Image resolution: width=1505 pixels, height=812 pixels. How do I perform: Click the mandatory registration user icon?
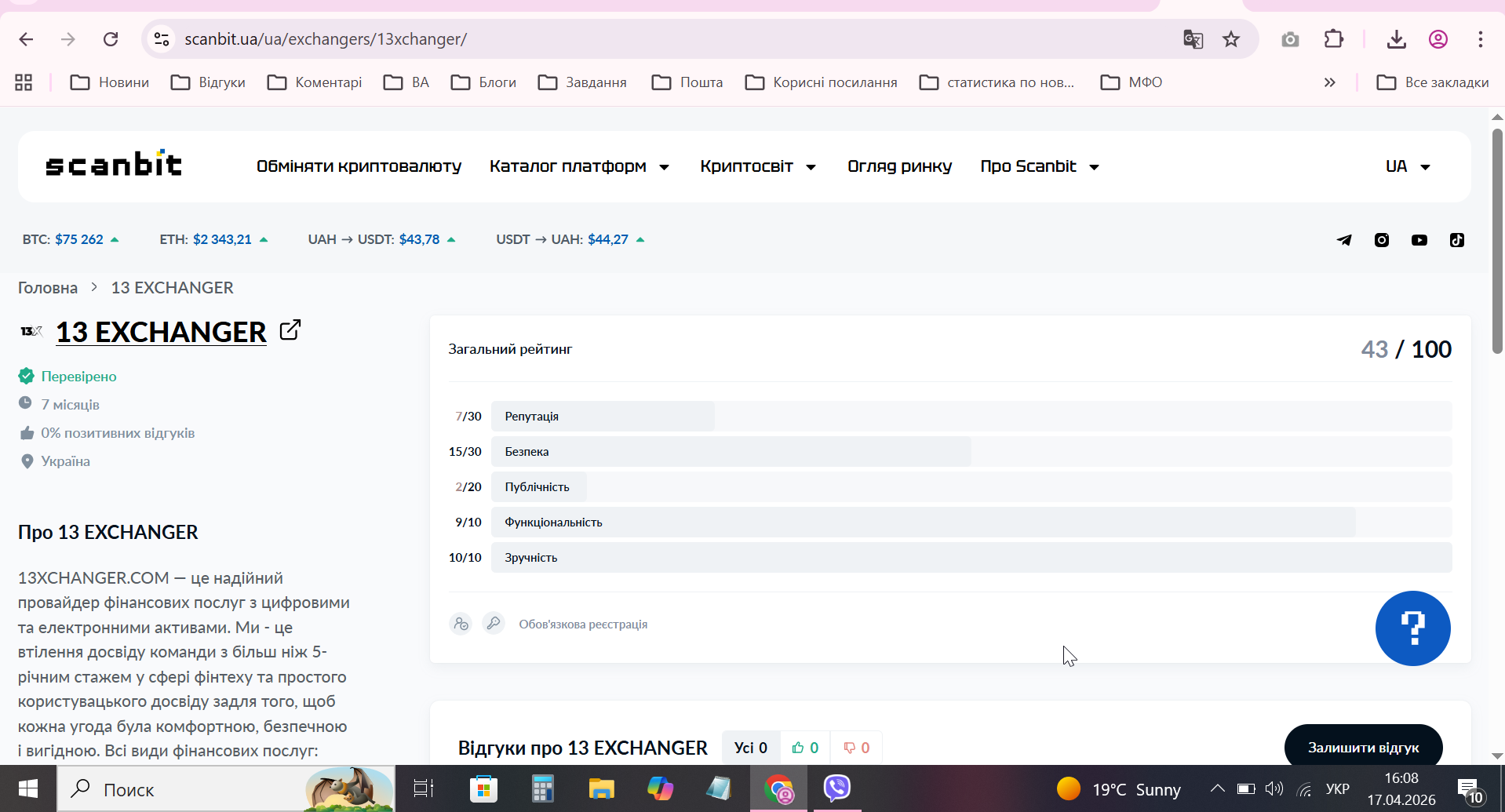461,624
